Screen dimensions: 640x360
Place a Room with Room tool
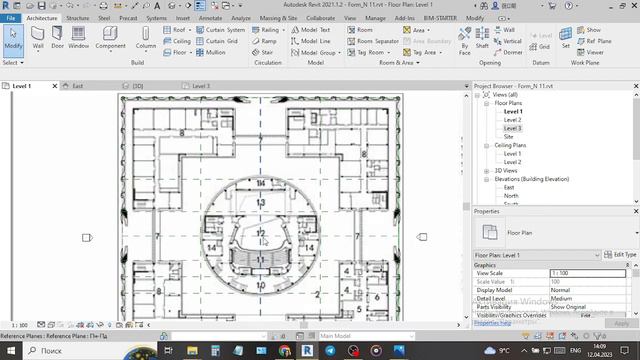pos(360,30)
